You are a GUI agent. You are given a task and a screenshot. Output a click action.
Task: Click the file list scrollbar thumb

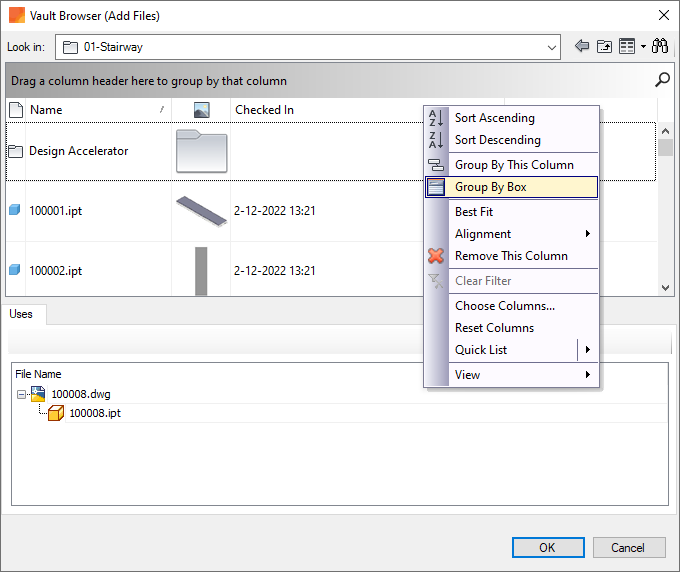click(665, 147)
